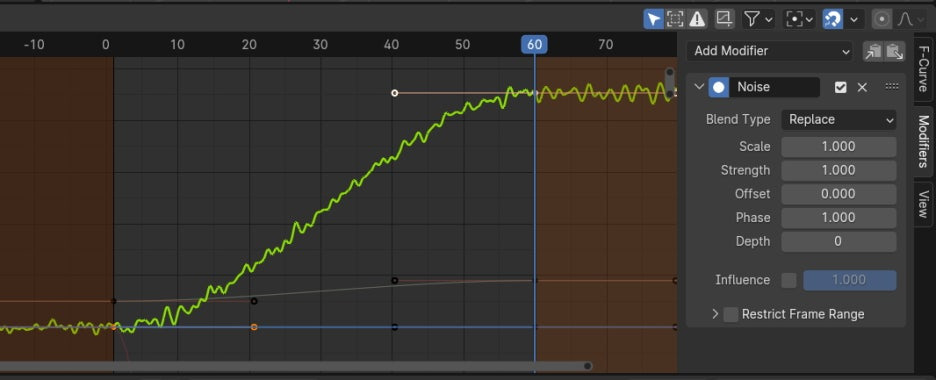This screenshot has width=936, height=380.
Task: Click the Strength value field
Action: 839,171
